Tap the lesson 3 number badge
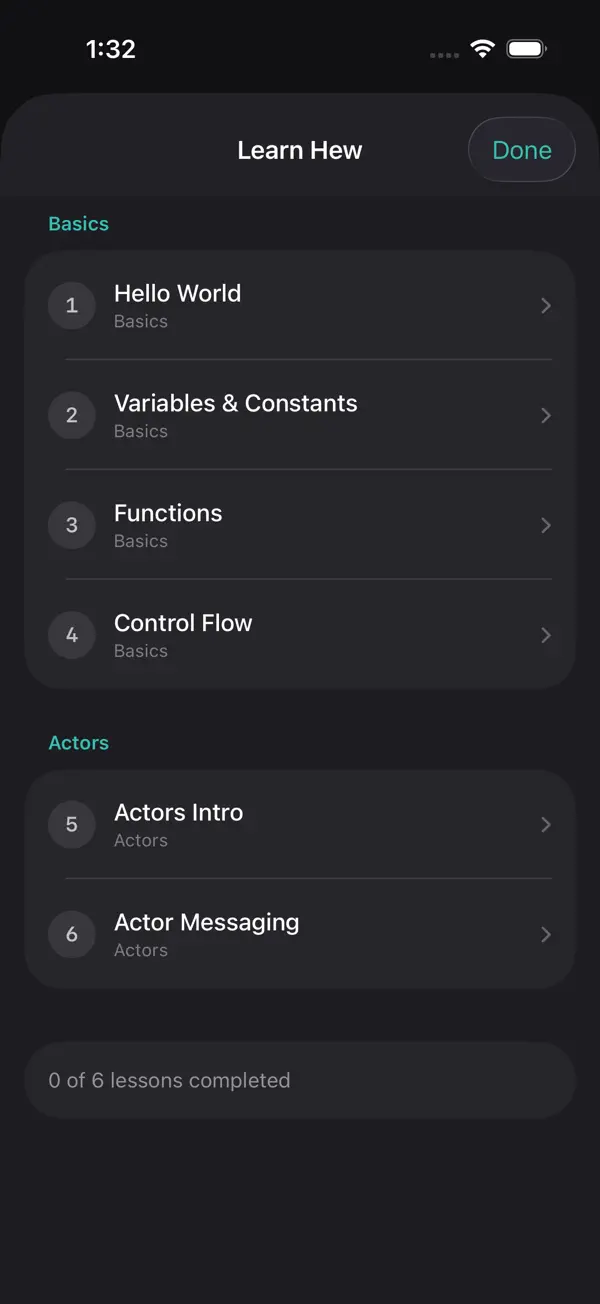Image resolution: width=600 pixels, height=1304 pixels. [72, 525]
